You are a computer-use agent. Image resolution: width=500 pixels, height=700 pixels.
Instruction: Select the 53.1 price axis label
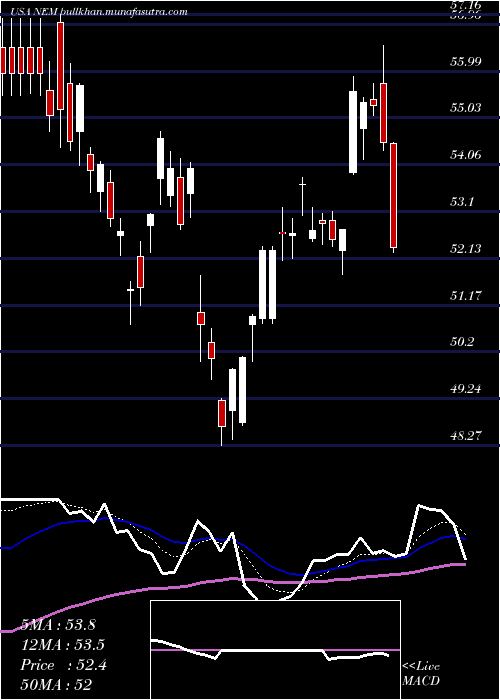[462, 202]
